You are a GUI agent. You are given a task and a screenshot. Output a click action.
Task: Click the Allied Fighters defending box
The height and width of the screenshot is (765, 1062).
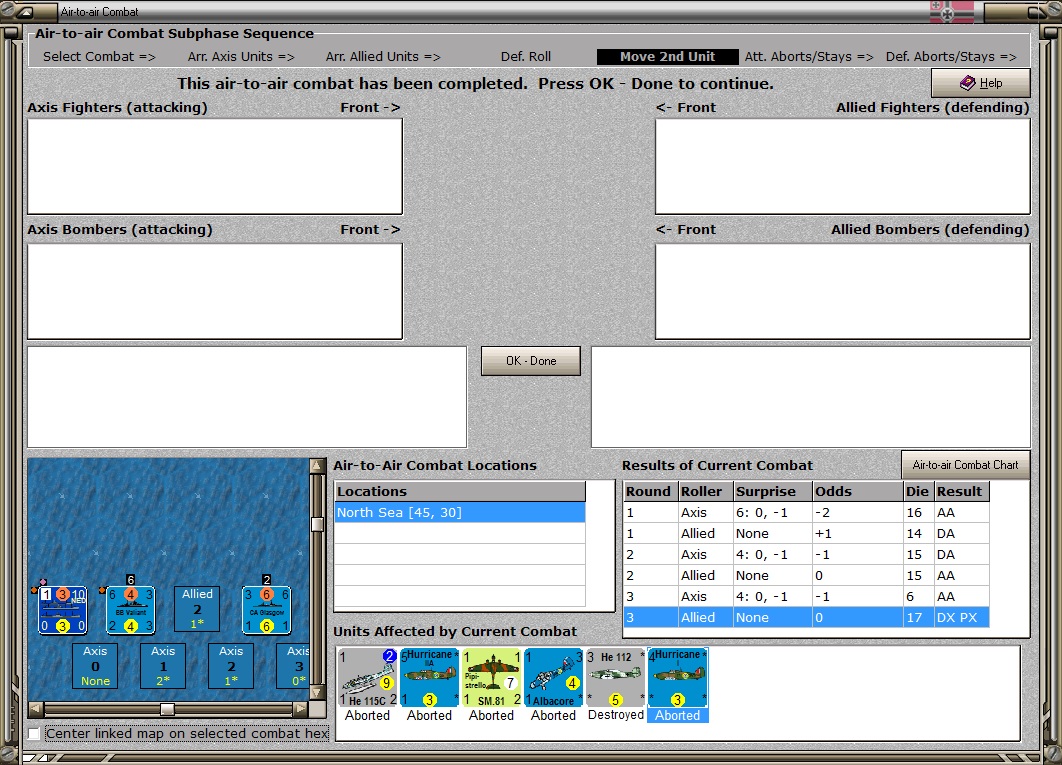(843, 167)
